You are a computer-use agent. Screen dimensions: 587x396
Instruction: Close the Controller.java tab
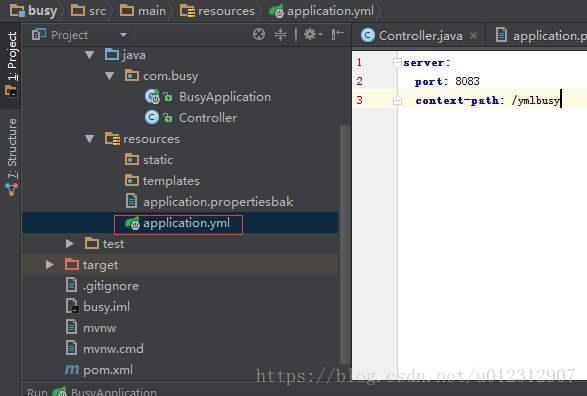[474, 36]
